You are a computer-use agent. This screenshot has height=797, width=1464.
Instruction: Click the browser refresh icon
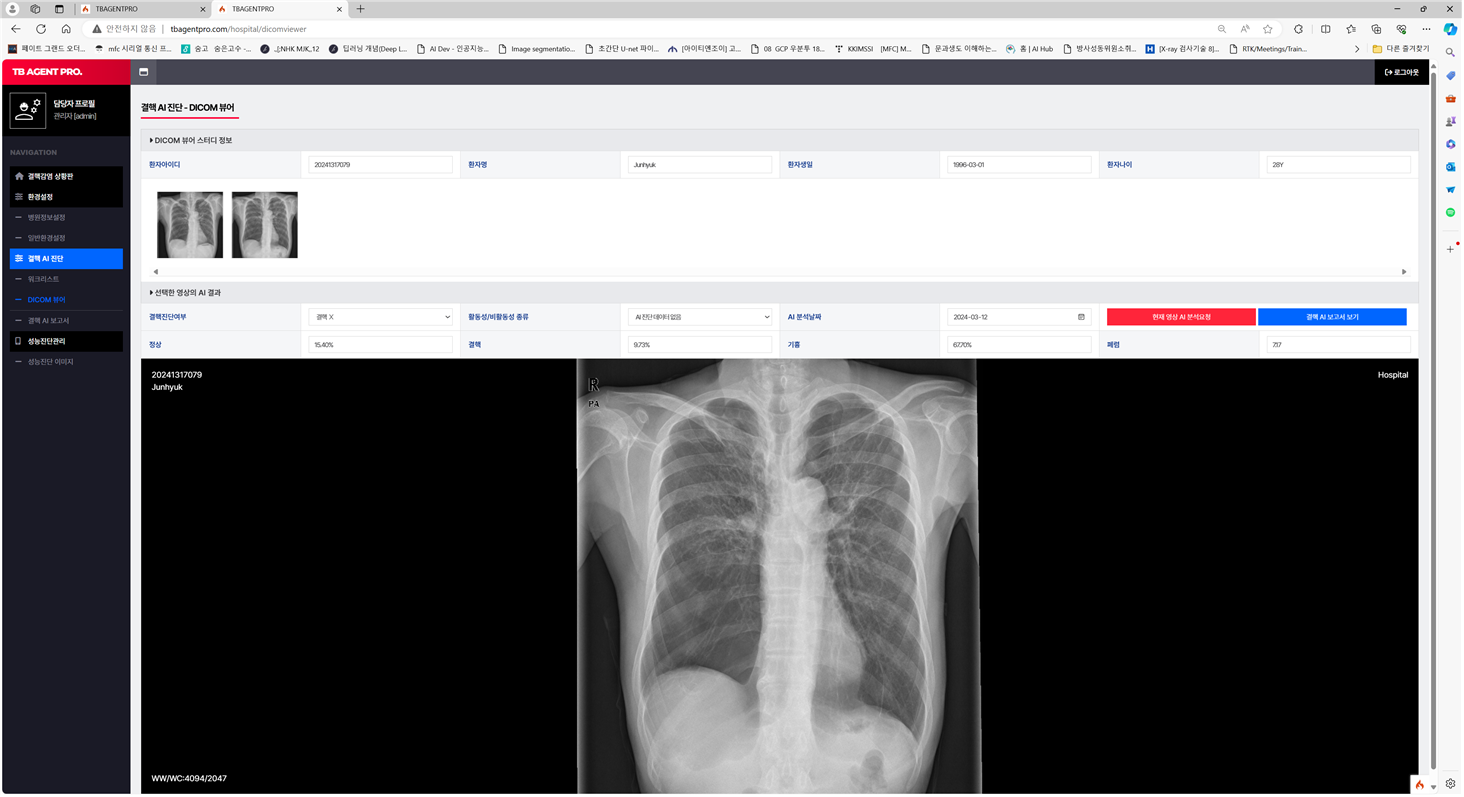(x=41, y=29)
